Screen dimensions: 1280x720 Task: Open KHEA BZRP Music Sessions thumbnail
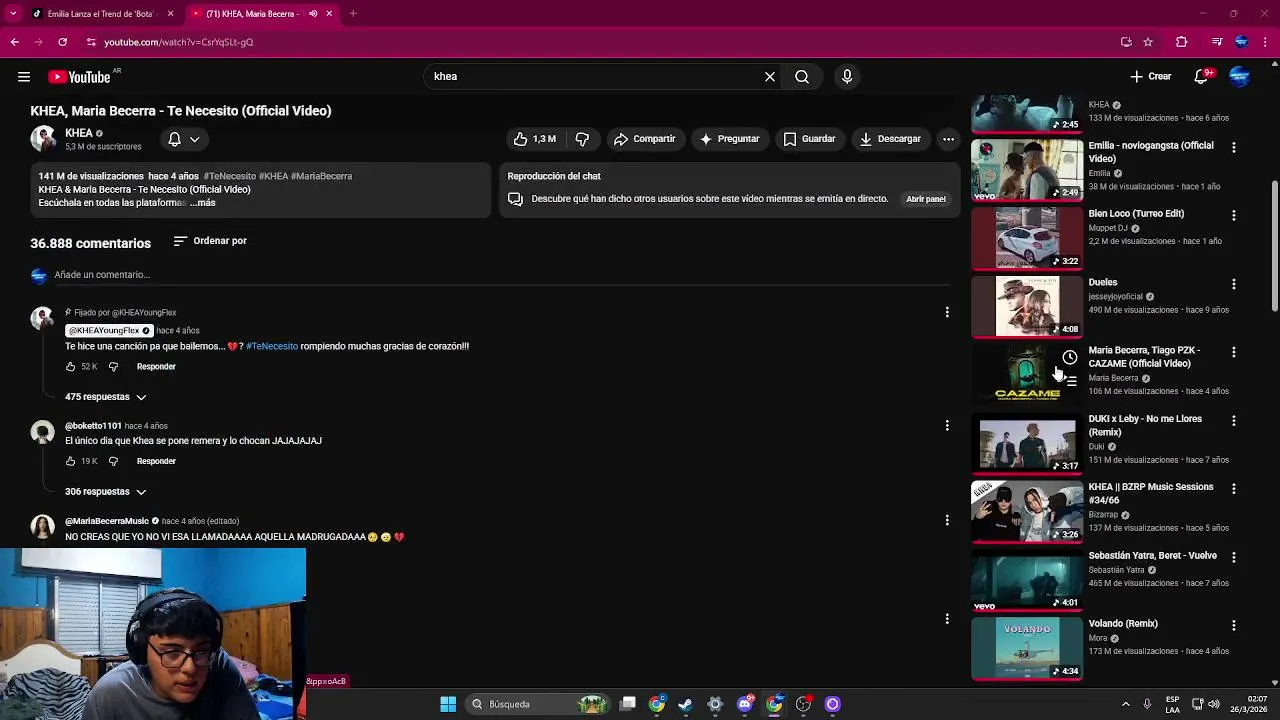(x=1027, y=511)
